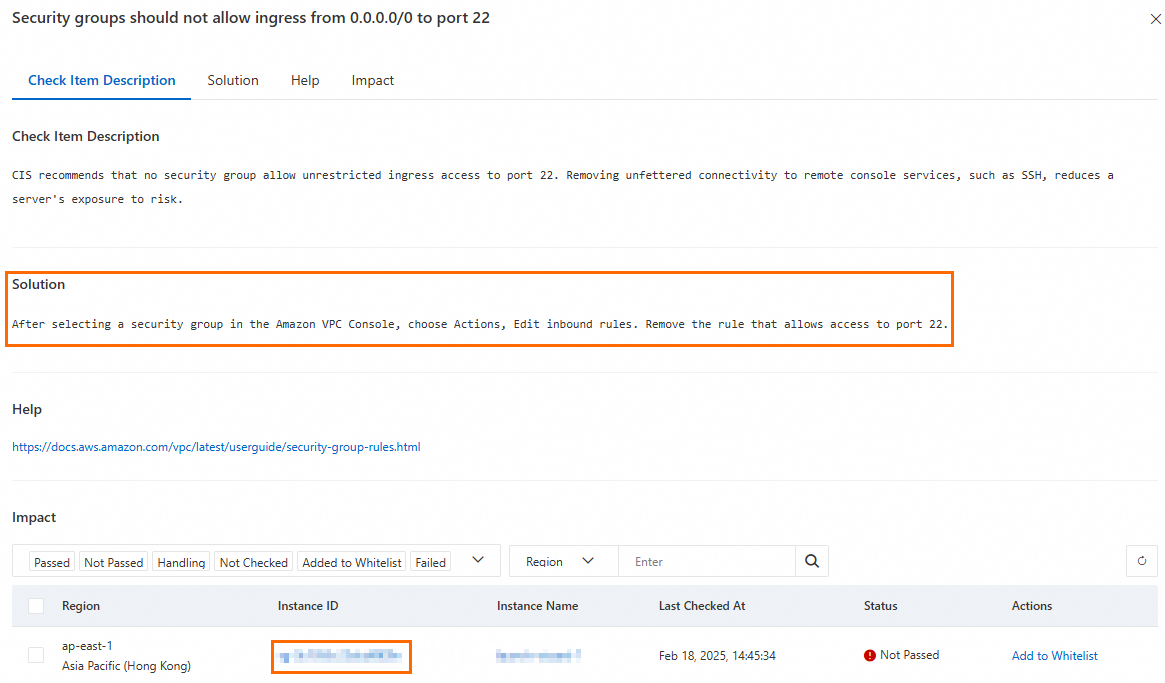Click the Last Checked At column header
1165x683 pixels.
click(x=702, y=606)
